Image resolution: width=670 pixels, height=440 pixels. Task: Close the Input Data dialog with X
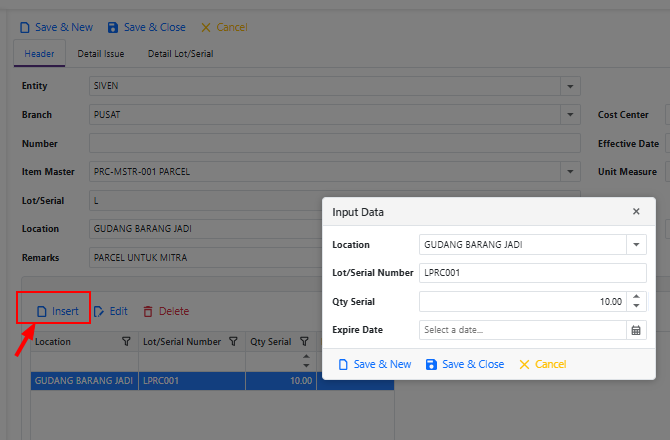pos(636,211)
